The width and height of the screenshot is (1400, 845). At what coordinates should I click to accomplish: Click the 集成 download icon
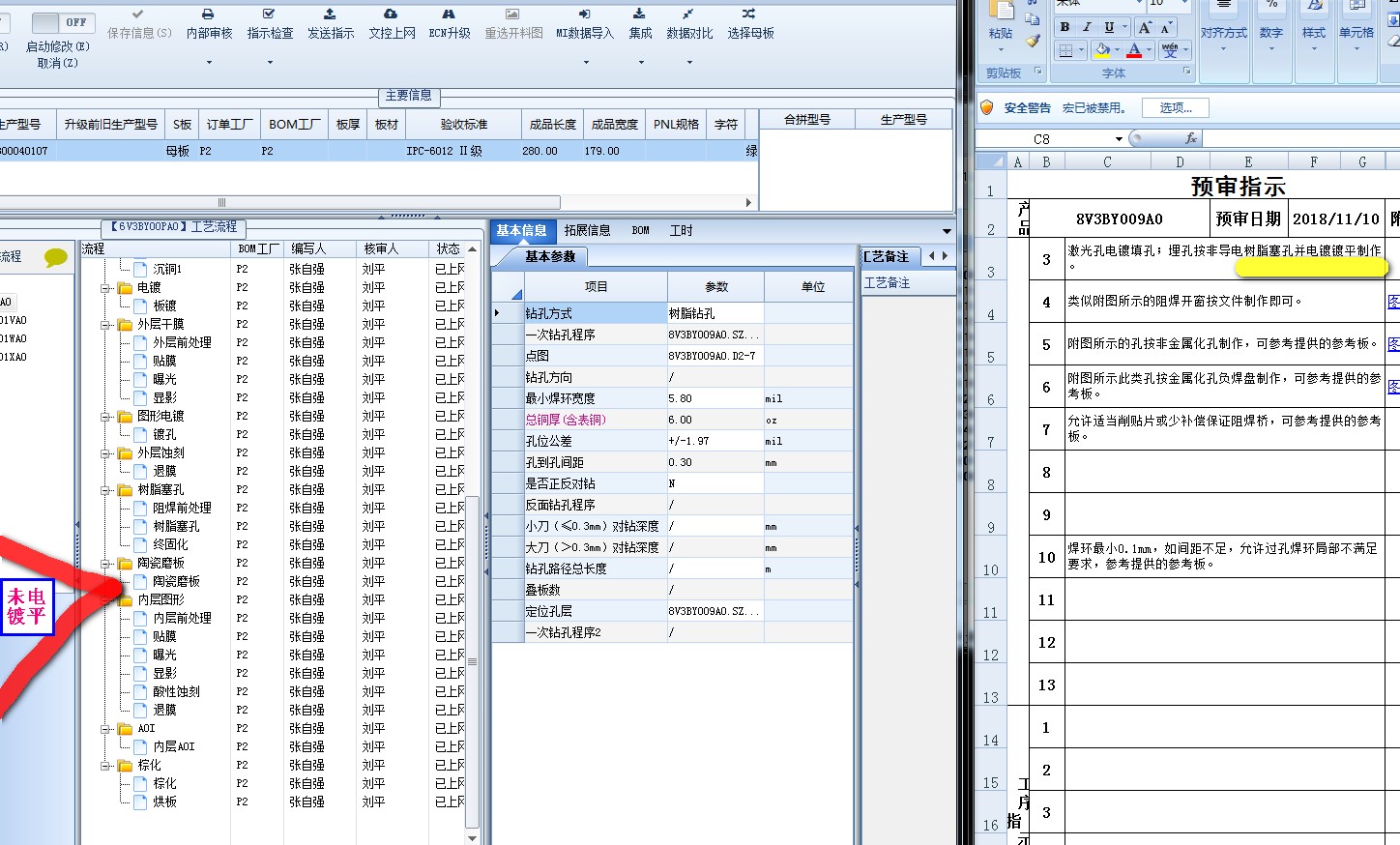(639, 14)
